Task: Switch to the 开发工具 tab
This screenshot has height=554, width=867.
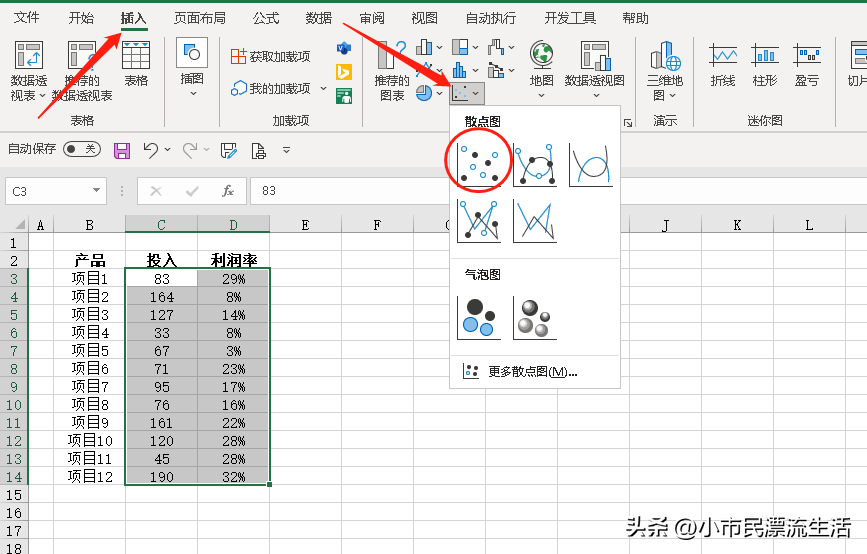Action: tap(570, 18)
